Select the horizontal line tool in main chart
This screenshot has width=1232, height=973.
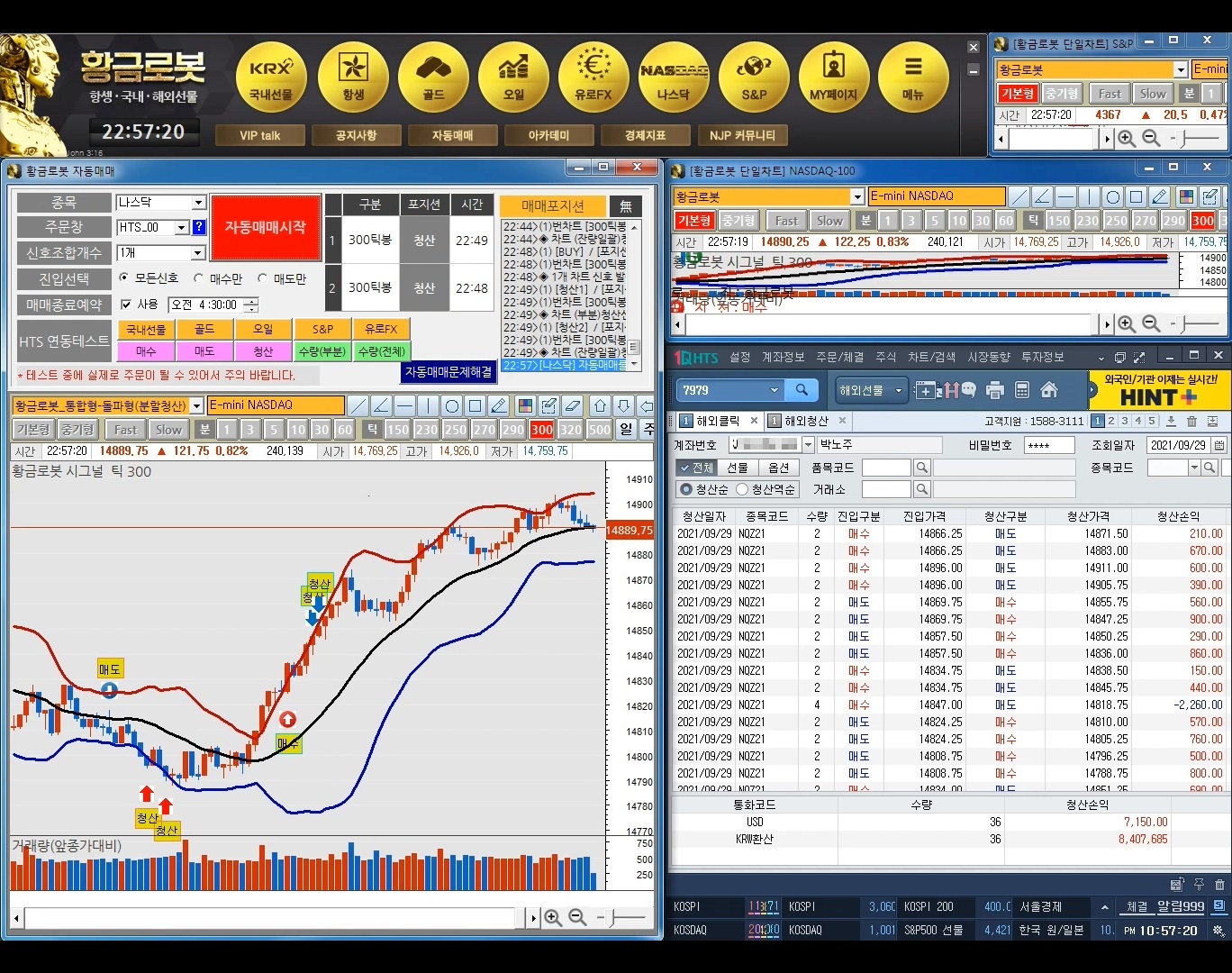(404, 405)
